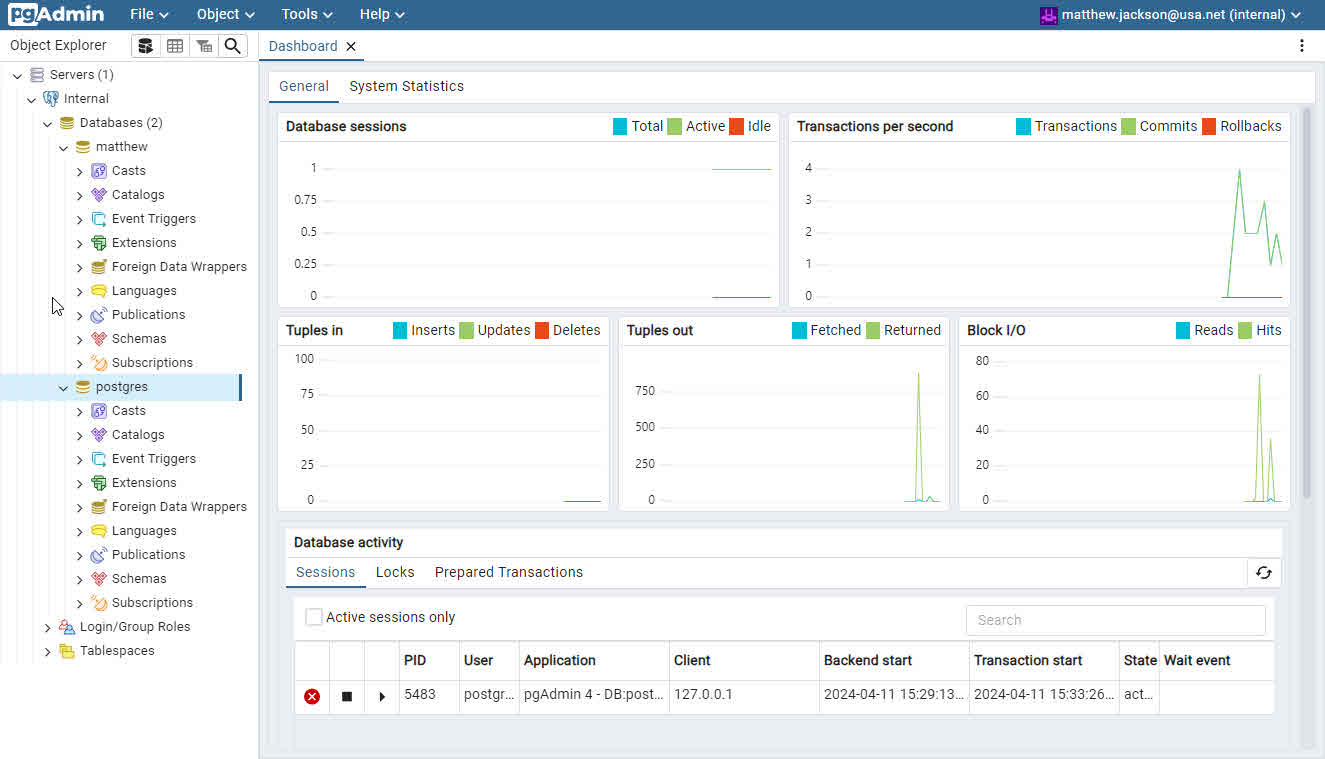Image resolution: width=1325 pixels, height=759 pixels.
Task: Expand the Login/Group Roles node
Action: (47, 627)
